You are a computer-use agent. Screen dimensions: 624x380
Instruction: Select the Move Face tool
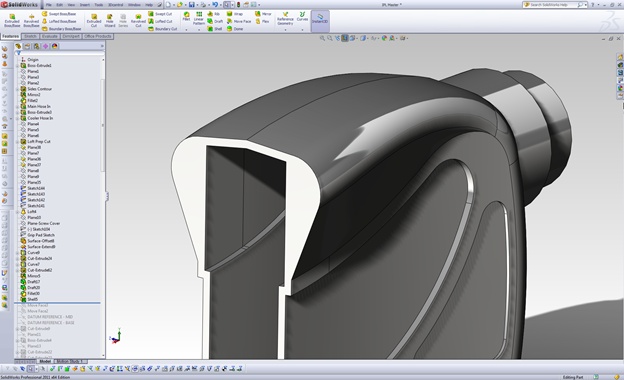239,21
